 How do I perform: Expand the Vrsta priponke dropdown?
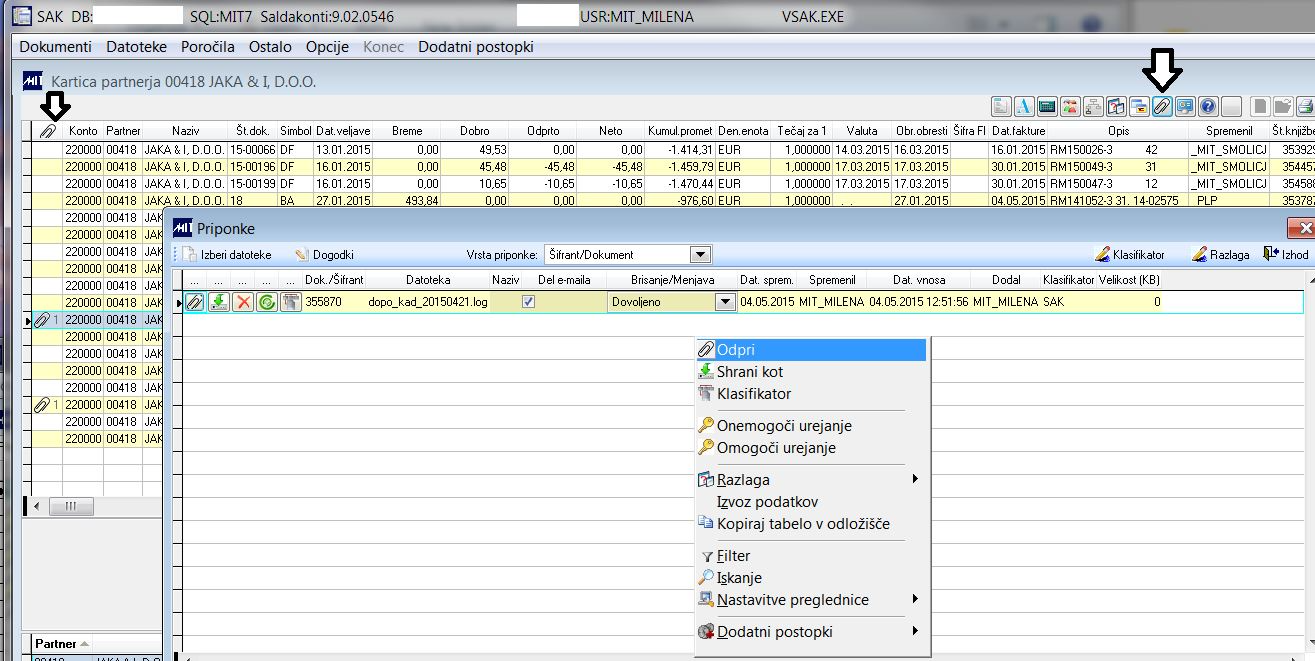click(x=701, y=255)
